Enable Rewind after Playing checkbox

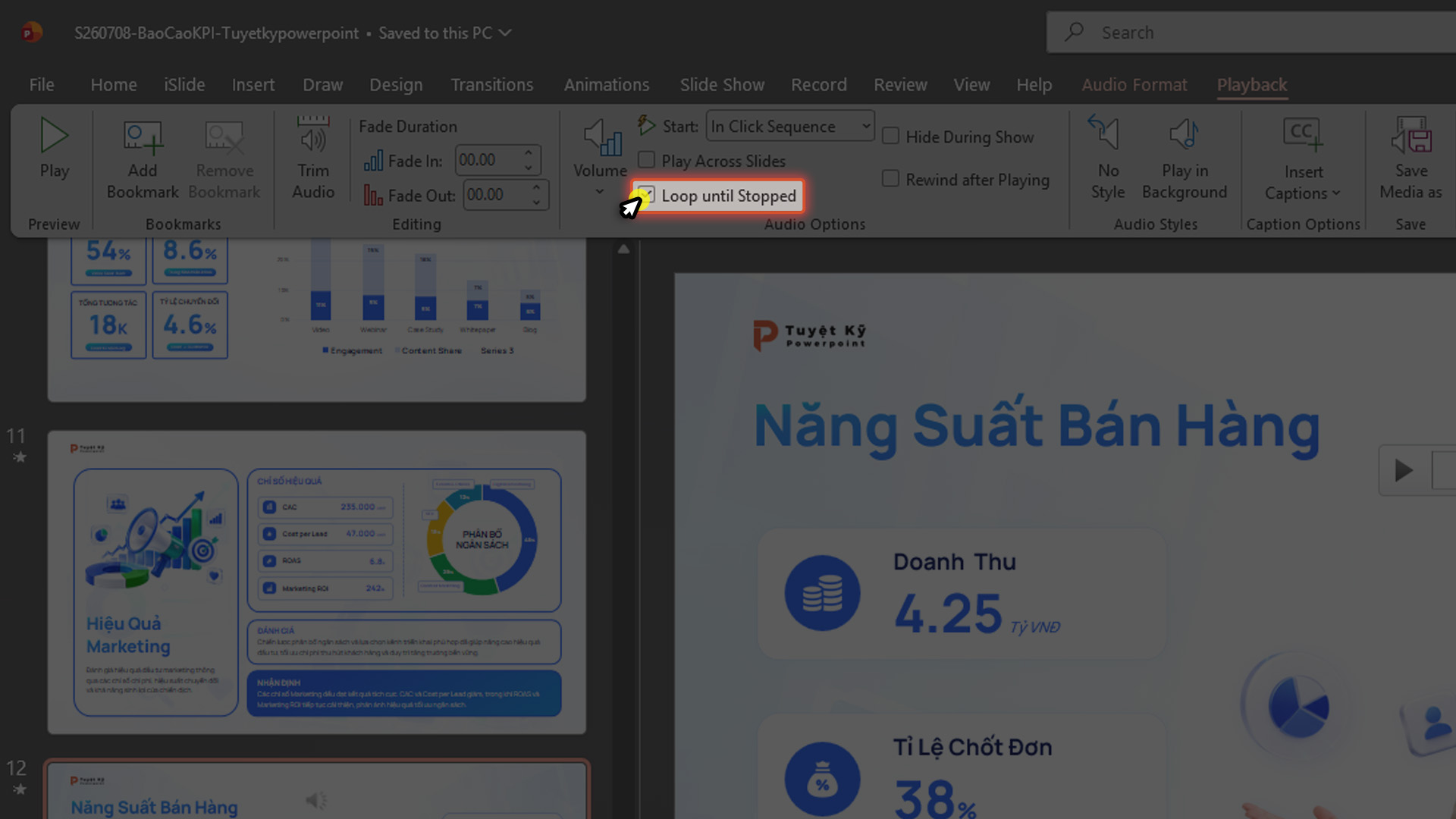[890, 178]
